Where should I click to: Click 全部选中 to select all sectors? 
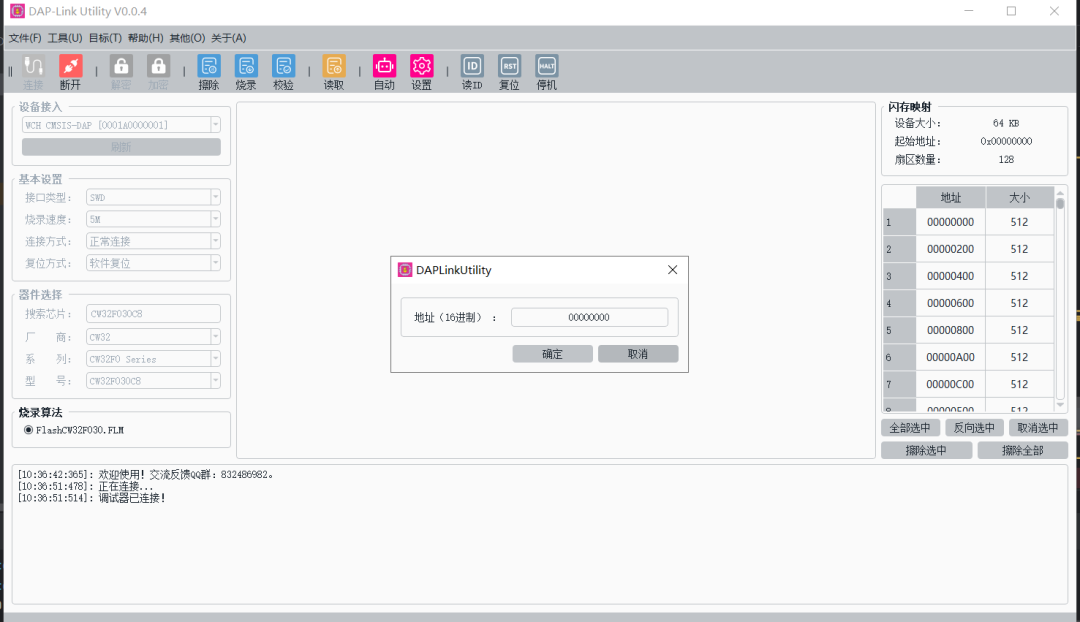(910, 427)
